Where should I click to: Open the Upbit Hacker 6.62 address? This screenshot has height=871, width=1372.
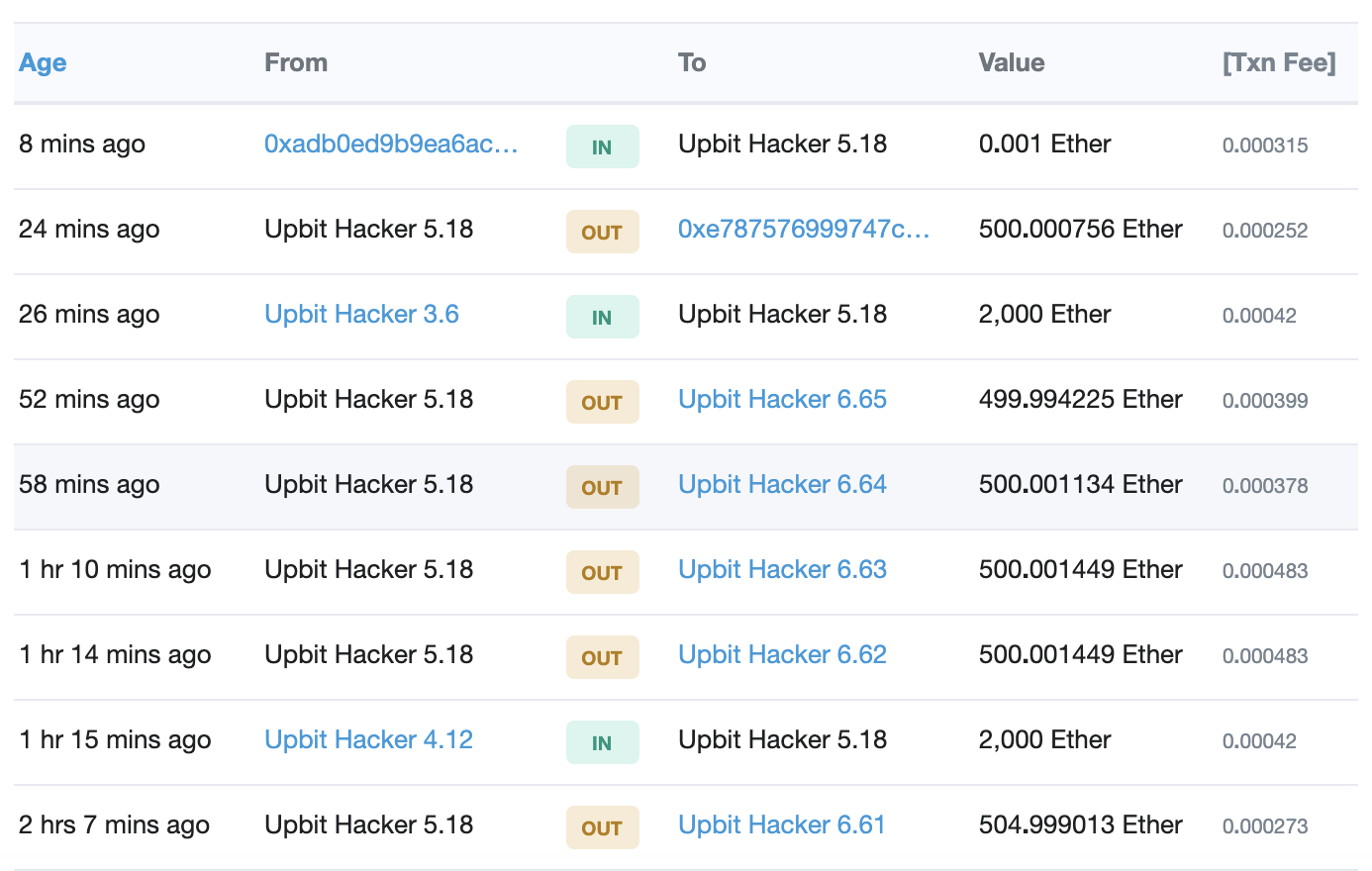coord(782,655)
